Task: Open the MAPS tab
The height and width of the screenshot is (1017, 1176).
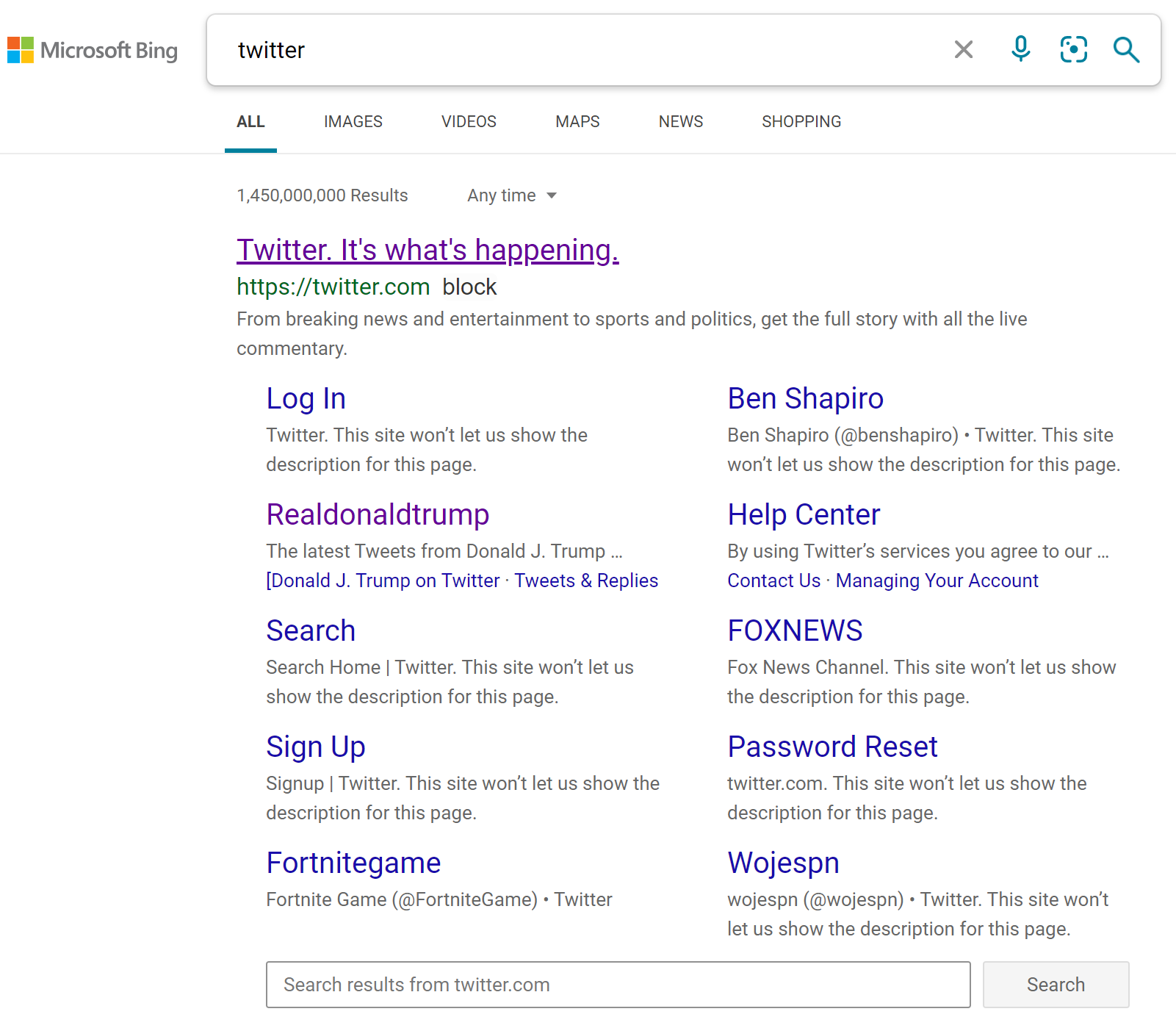Action: pyautogui.click(x=577, y=121)
